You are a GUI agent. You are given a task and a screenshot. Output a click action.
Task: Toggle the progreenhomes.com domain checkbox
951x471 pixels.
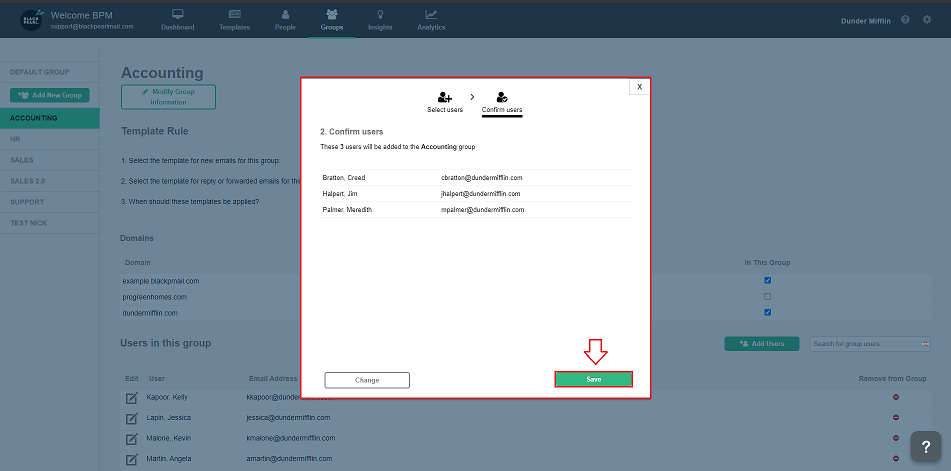coord(767,296)
